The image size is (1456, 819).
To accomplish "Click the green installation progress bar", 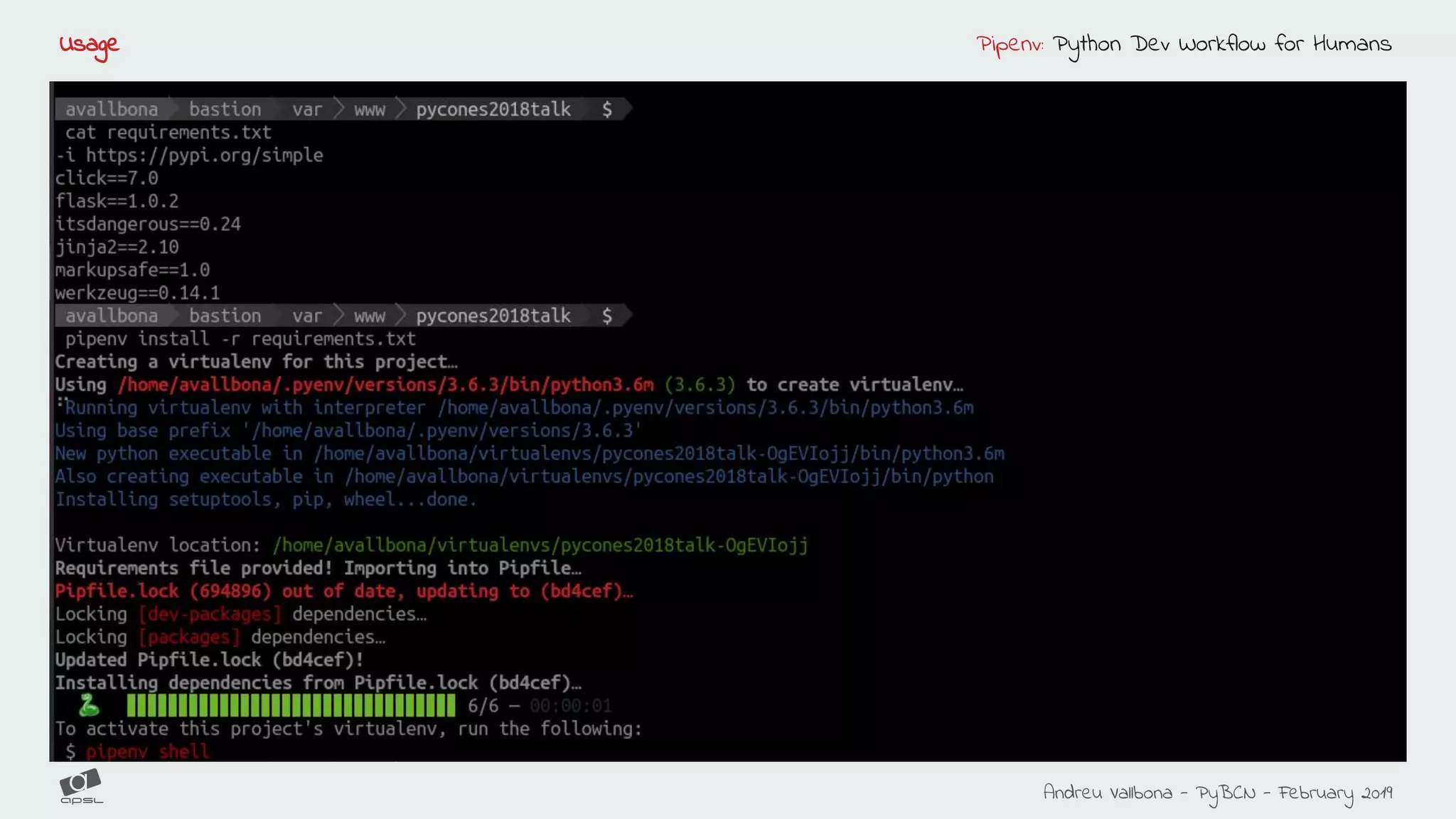I will pyautogui.click(x=291, y=706).
